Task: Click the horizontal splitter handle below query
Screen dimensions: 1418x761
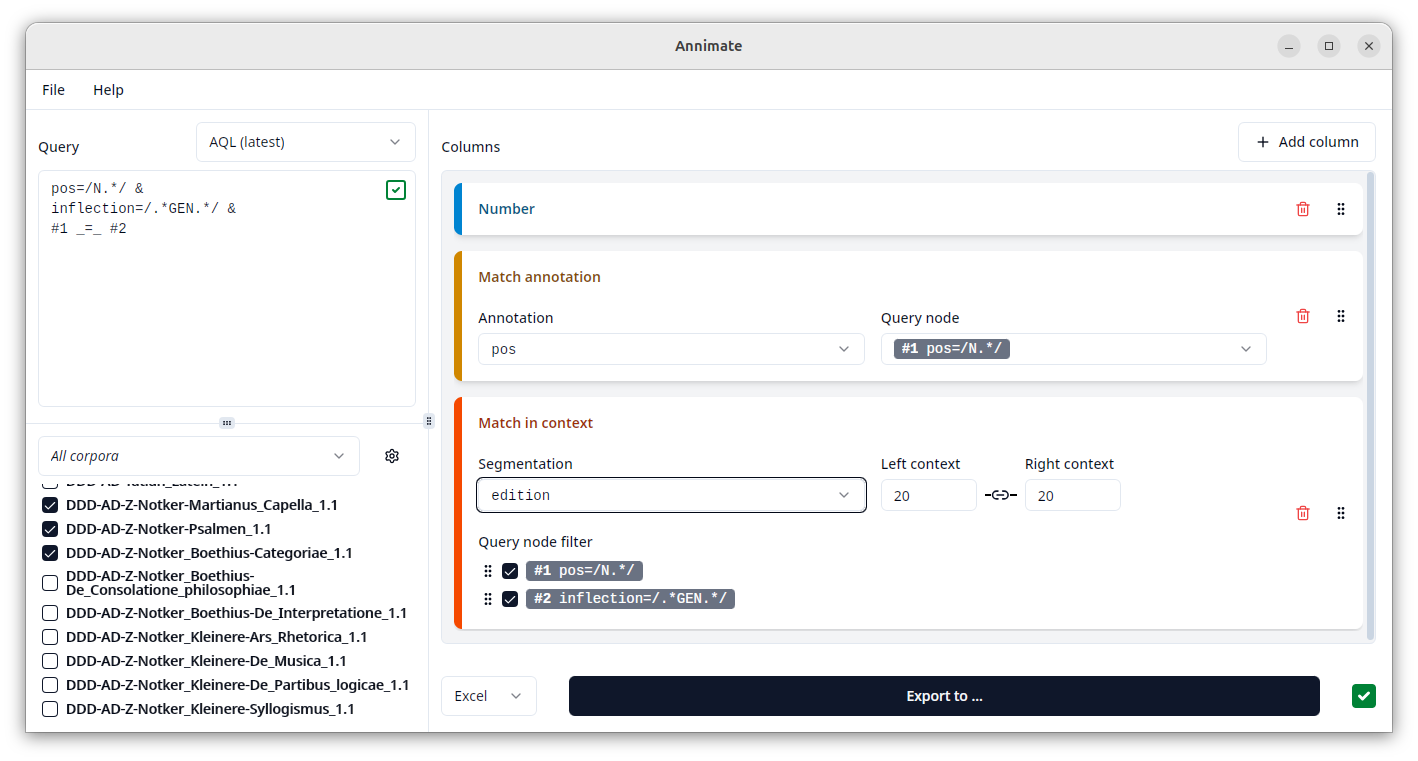Action: coord(227,423)
